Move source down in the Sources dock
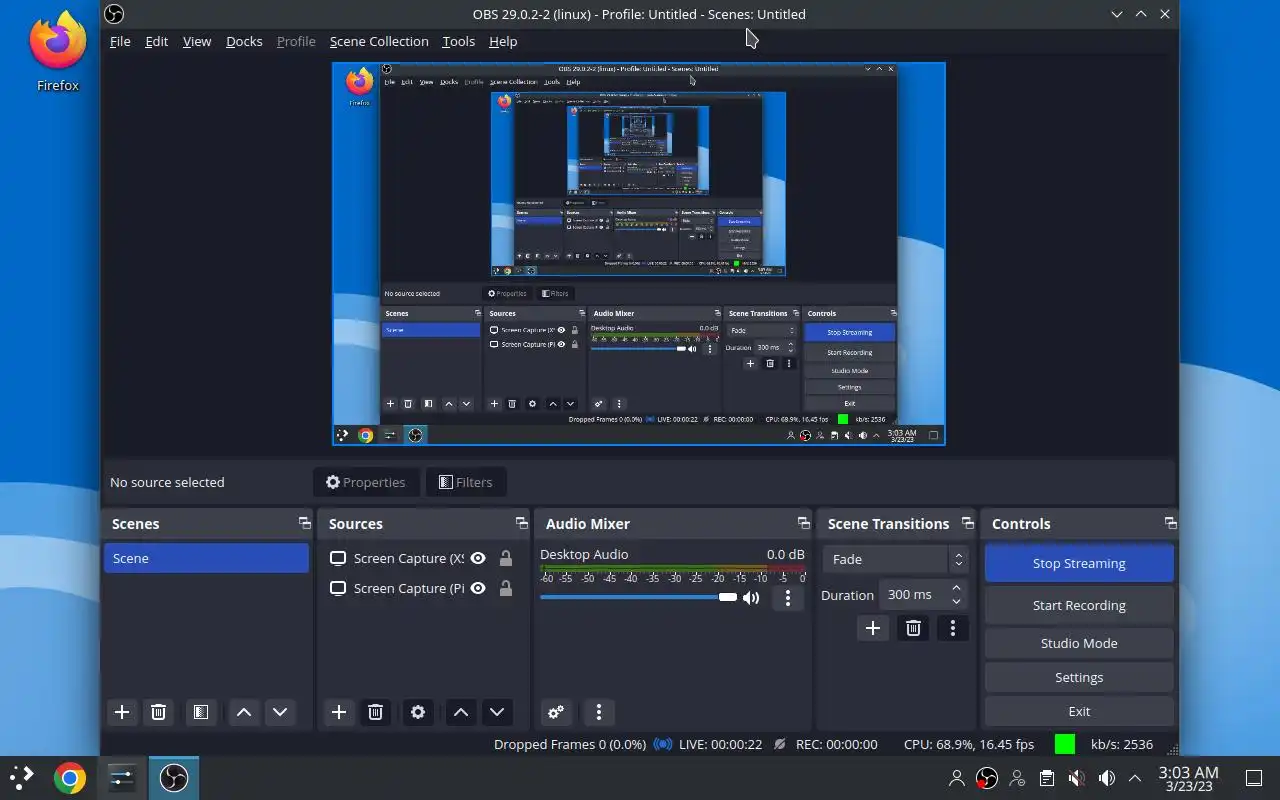This screenshot has width=1280, height=800. pyautogui.click(x=497, y=712)
